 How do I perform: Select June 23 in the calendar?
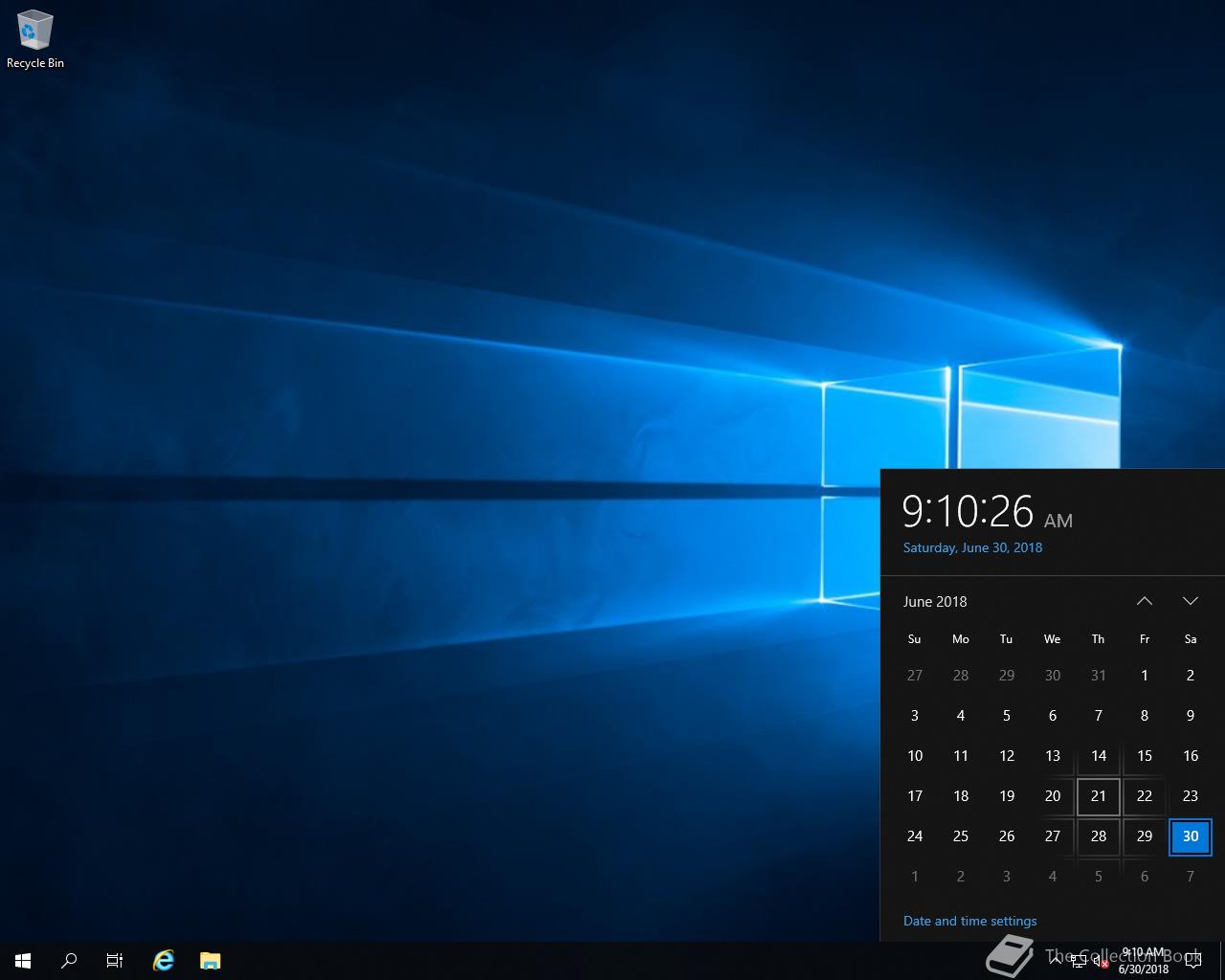point(1191,796)
